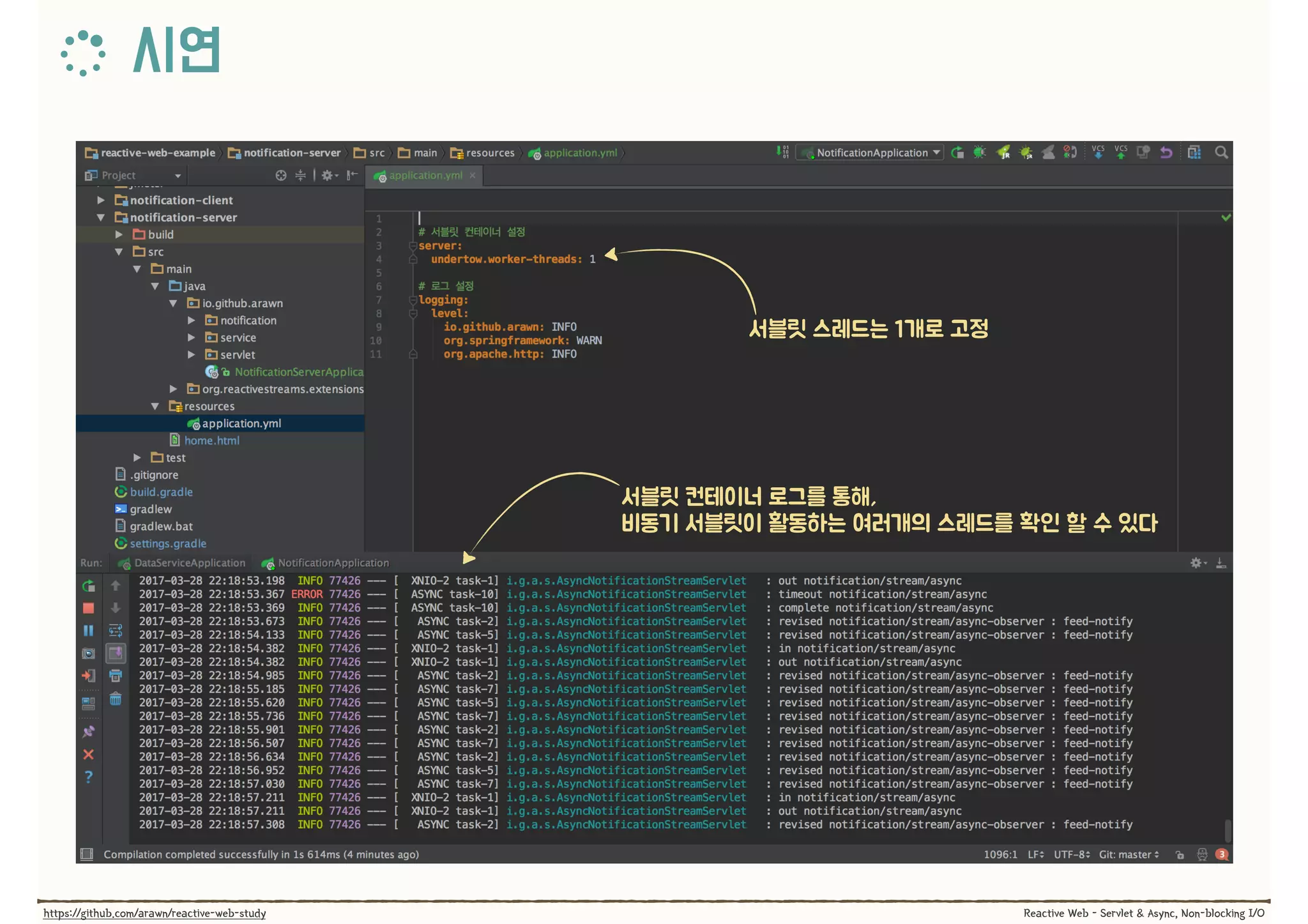
Task: Toggle soft-wrap in run console
Action: (116, 630)
